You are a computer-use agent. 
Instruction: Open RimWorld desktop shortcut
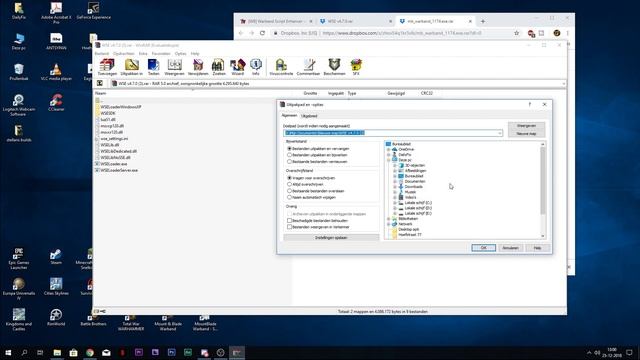click(x=56, y=317)
